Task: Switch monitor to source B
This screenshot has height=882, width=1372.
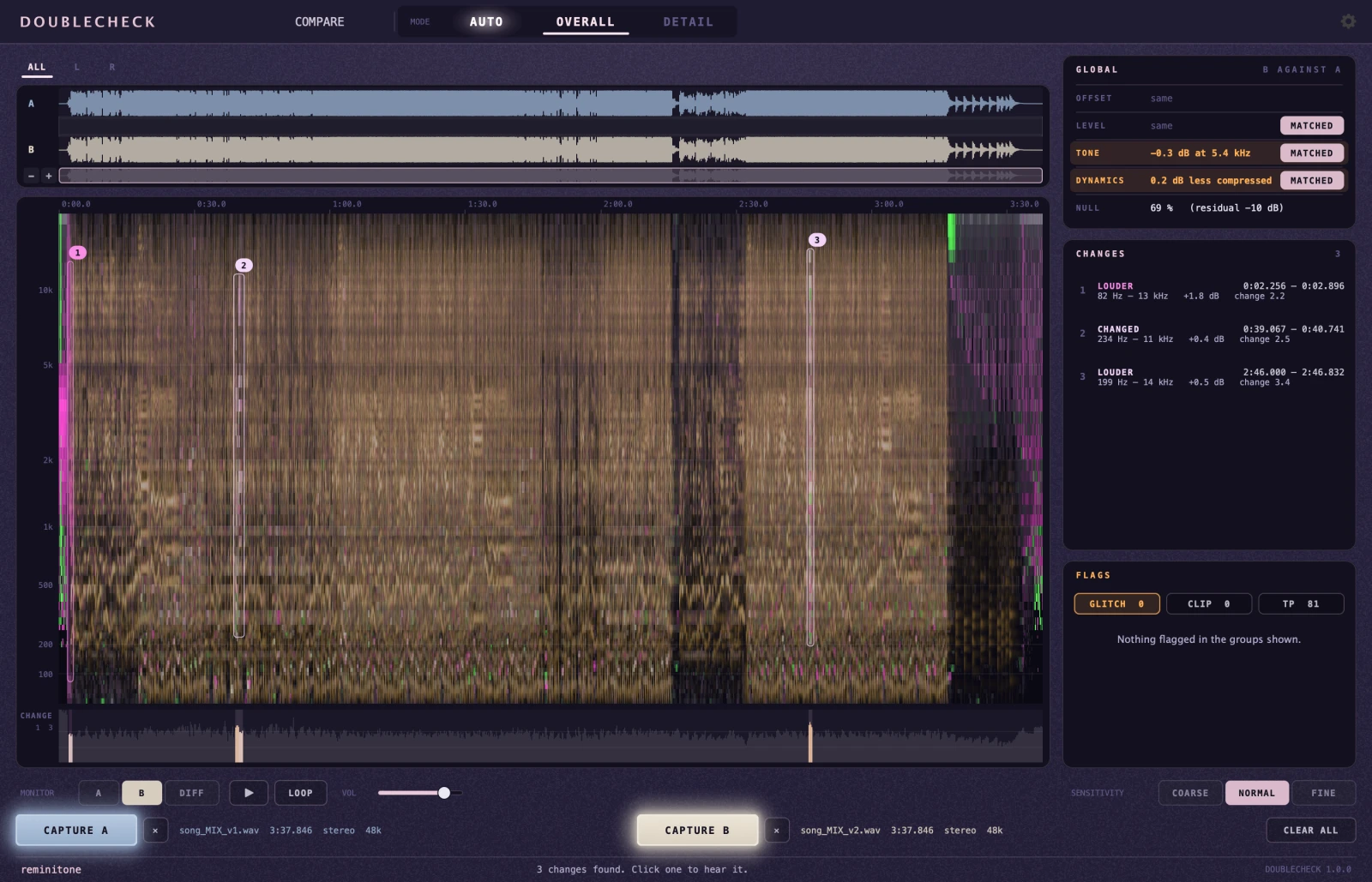Action: 141,793
